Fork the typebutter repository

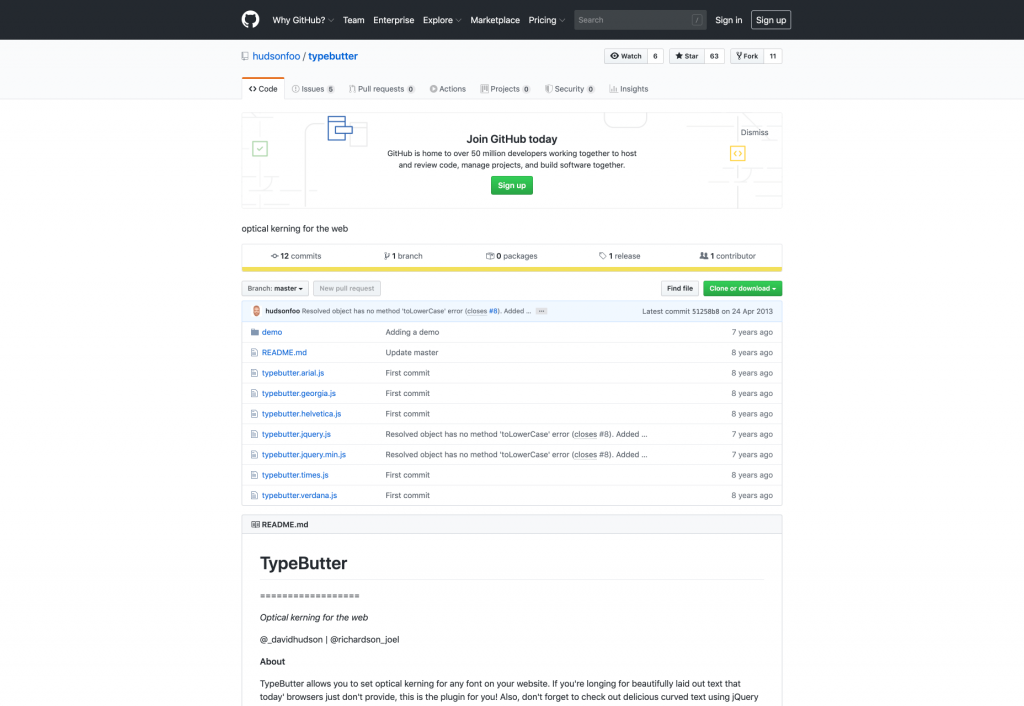(747, 56)
